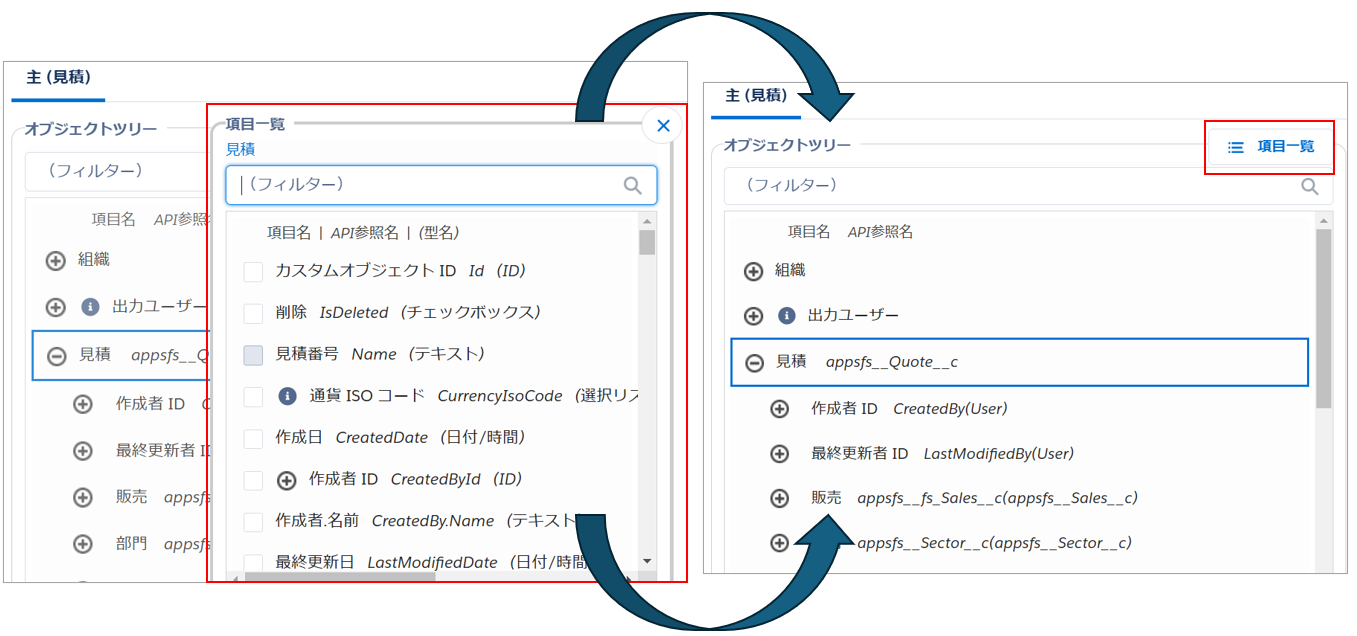Click the list icon on 項目一覧 button

[1235, 147]
